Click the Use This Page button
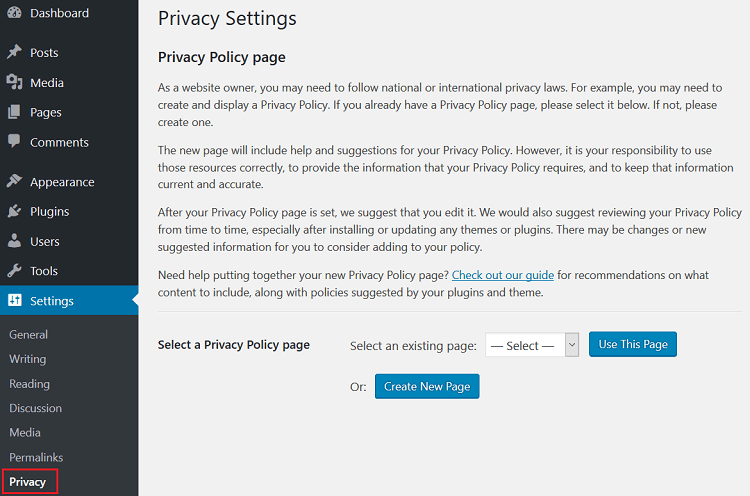 (x=633, y=344)
